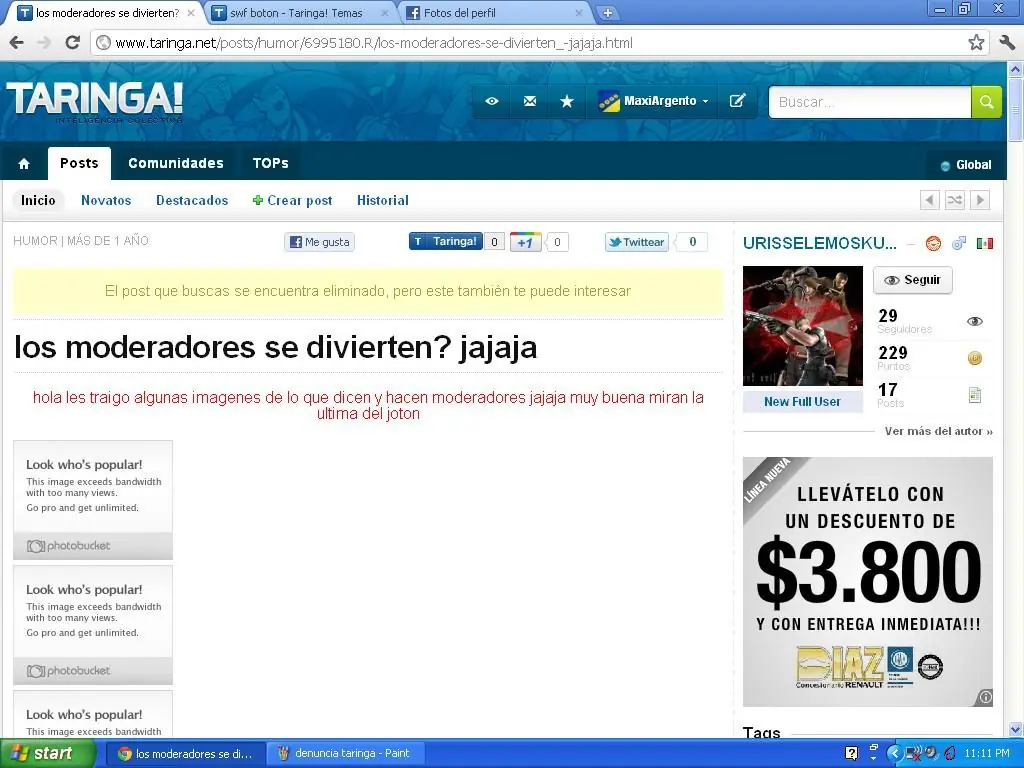Click the page scrollbar up arrow

point(1016,69)
